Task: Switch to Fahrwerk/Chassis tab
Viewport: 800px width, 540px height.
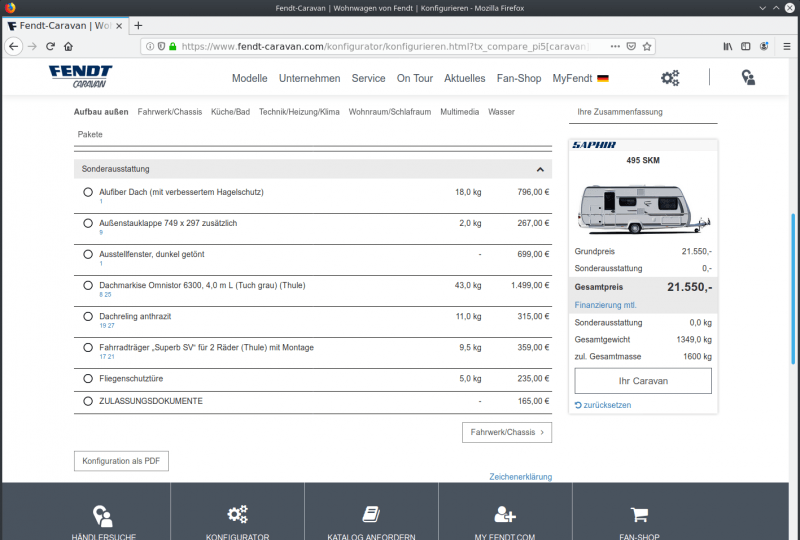Action: click(170, 112)
